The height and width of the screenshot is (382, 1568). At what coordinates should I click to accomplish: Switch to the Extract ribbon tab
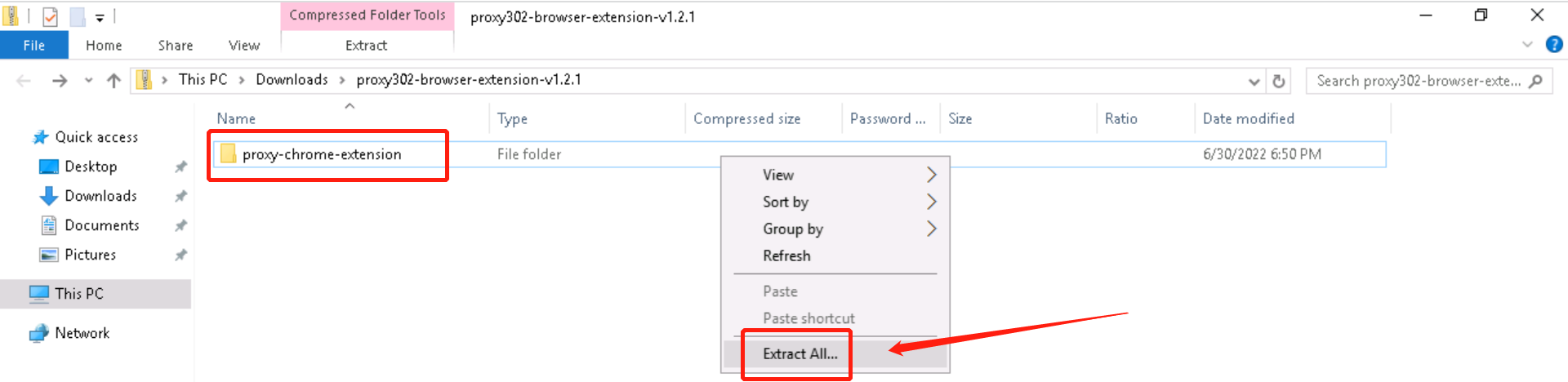[366, 46]
